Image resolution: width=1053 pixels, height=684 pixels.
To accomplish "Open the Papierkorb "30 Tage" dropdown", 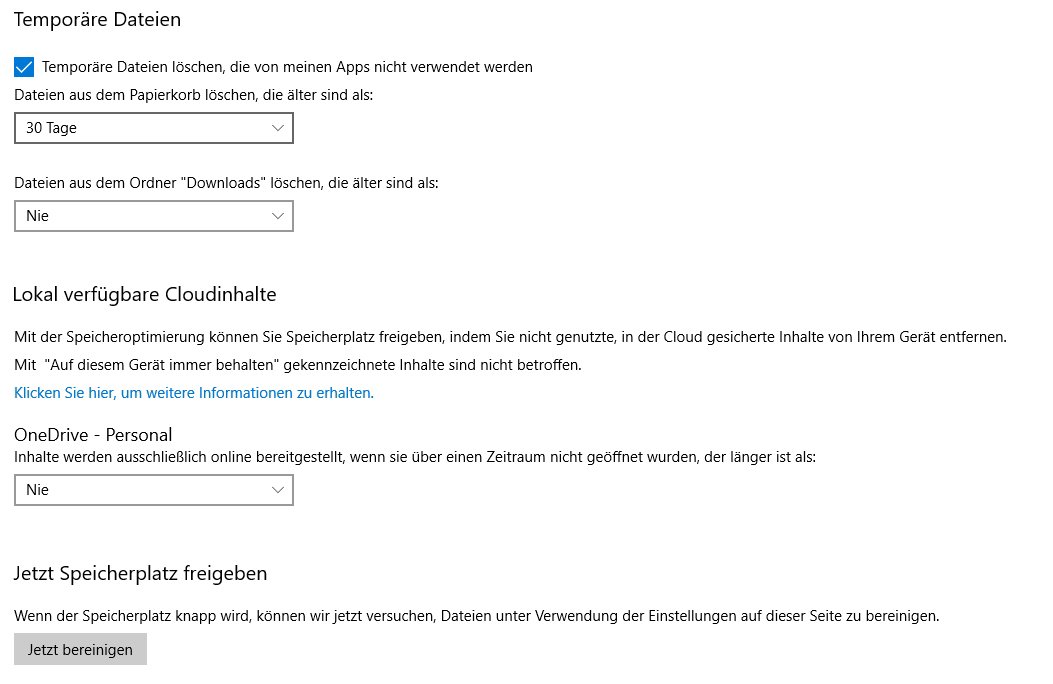I will pyautogui.click(x=153, y=128).
